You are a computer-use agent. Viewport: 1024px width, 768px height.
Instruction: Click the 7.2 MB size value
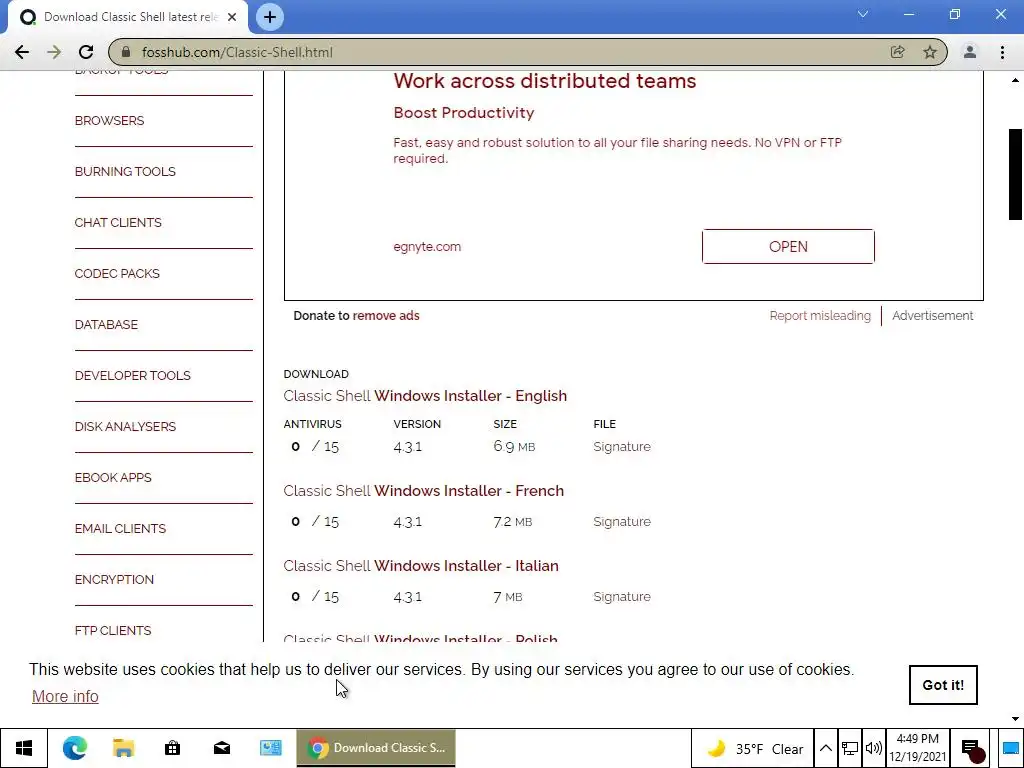pyautogui.click(x=513, y=522)
